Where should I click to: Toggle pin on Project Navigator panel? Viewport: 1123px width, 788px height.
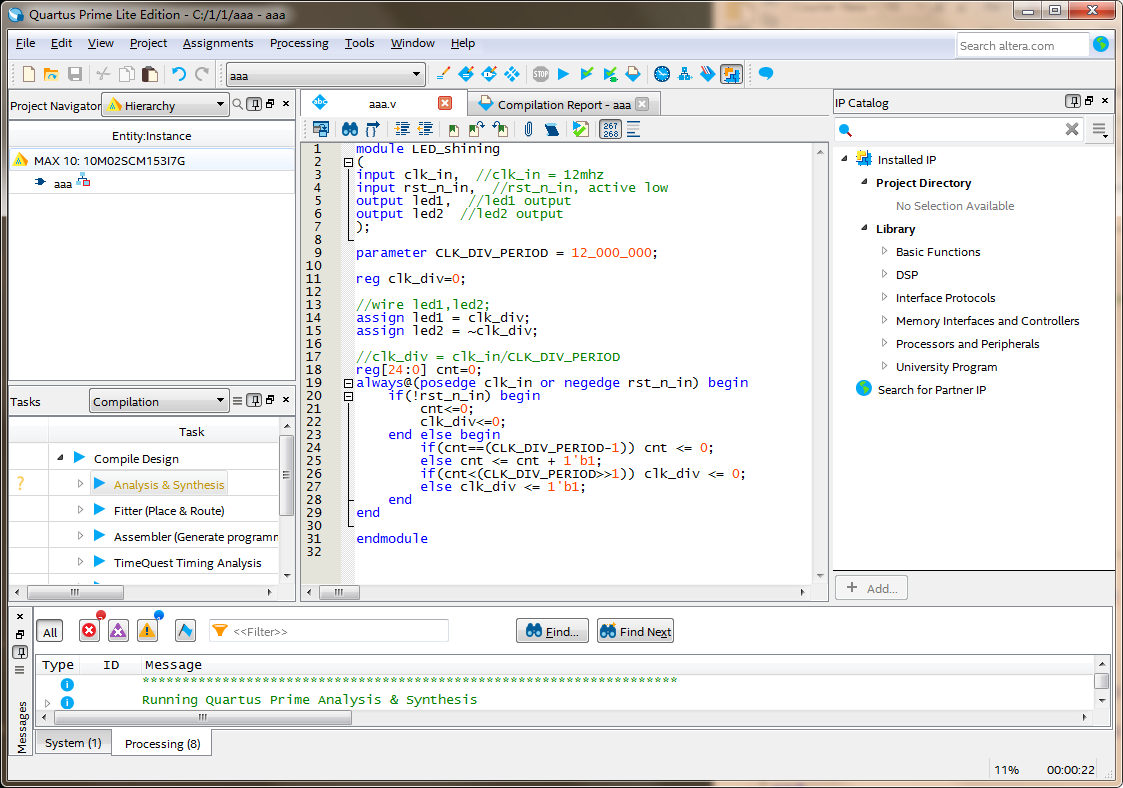254,104
